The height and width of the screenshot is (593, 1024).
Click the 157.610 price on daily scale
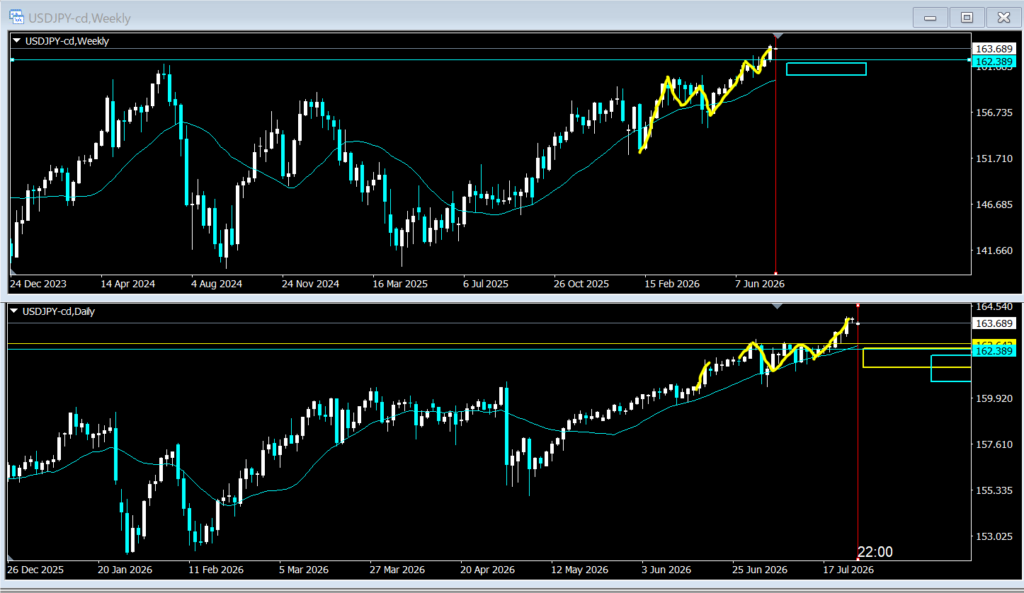(x=994, y=444)
